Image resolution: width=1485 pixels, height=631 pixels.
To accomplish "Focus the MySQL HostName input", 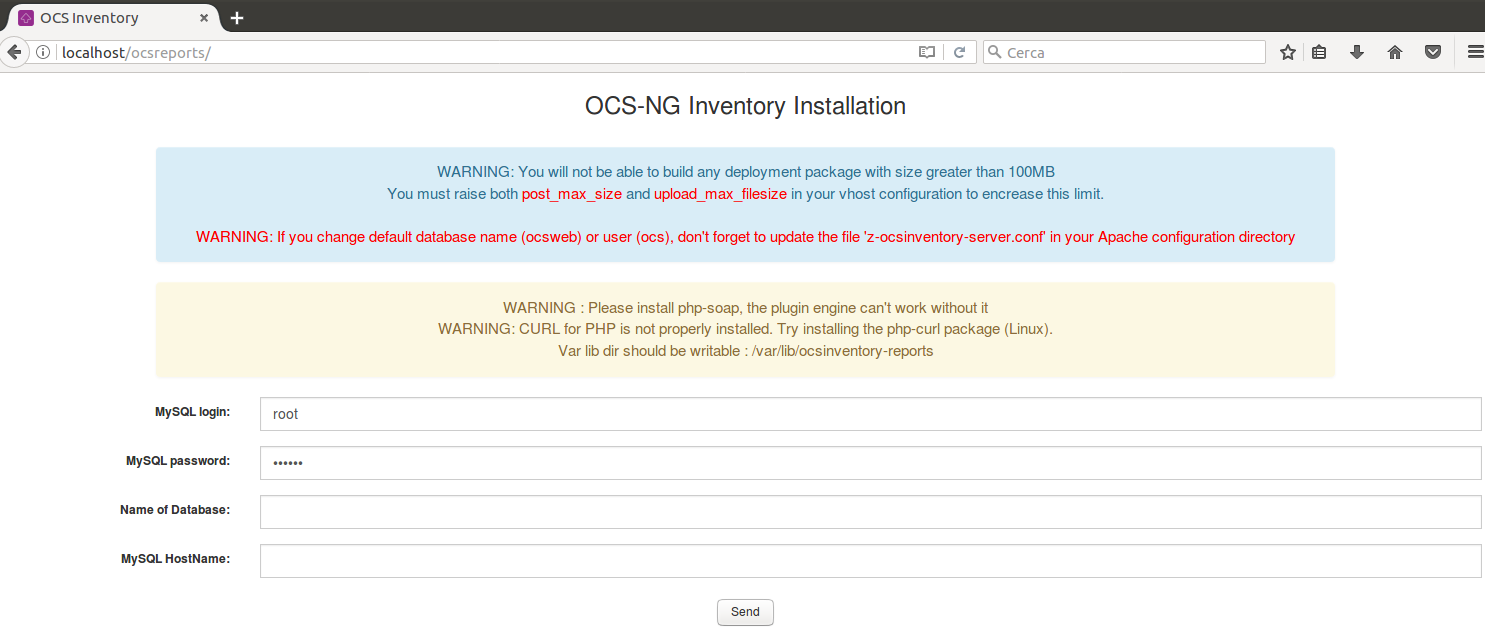I will click(870, 561).
